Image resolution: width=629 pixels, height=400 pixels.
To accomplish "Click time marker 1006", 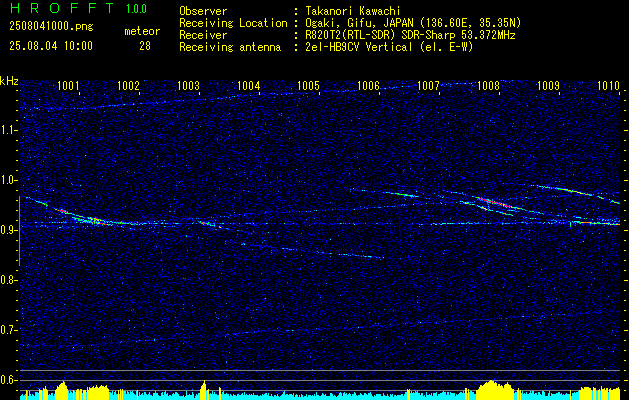I will [x=369, y=85].
